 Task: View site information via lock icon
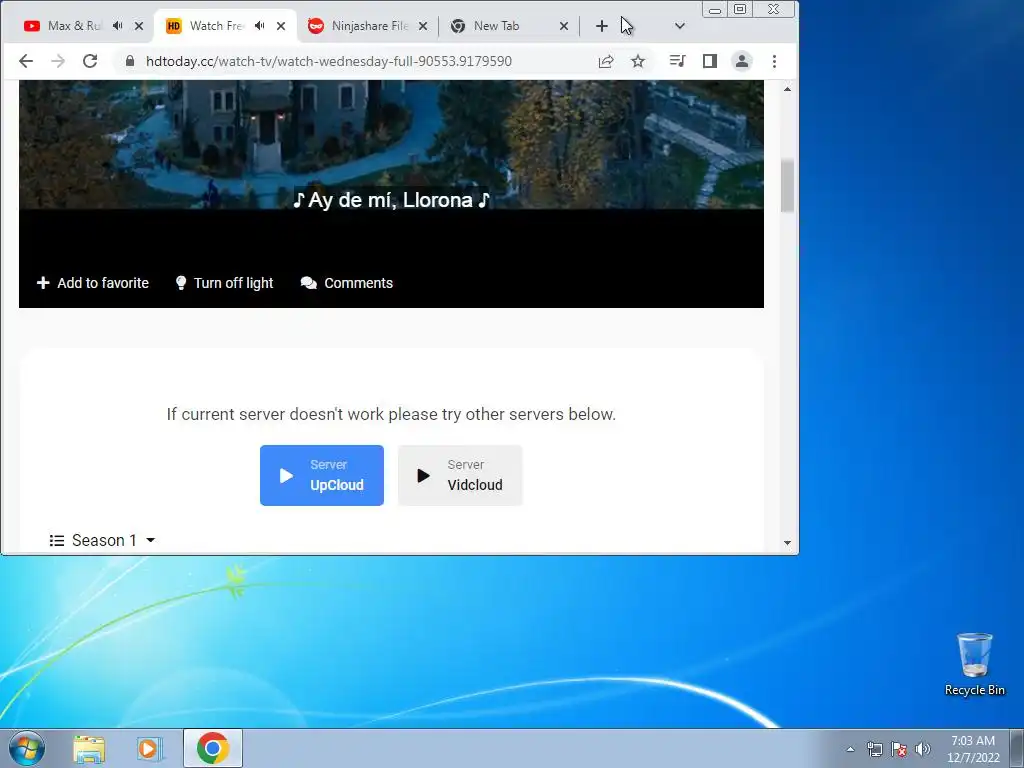click(130, 61)
